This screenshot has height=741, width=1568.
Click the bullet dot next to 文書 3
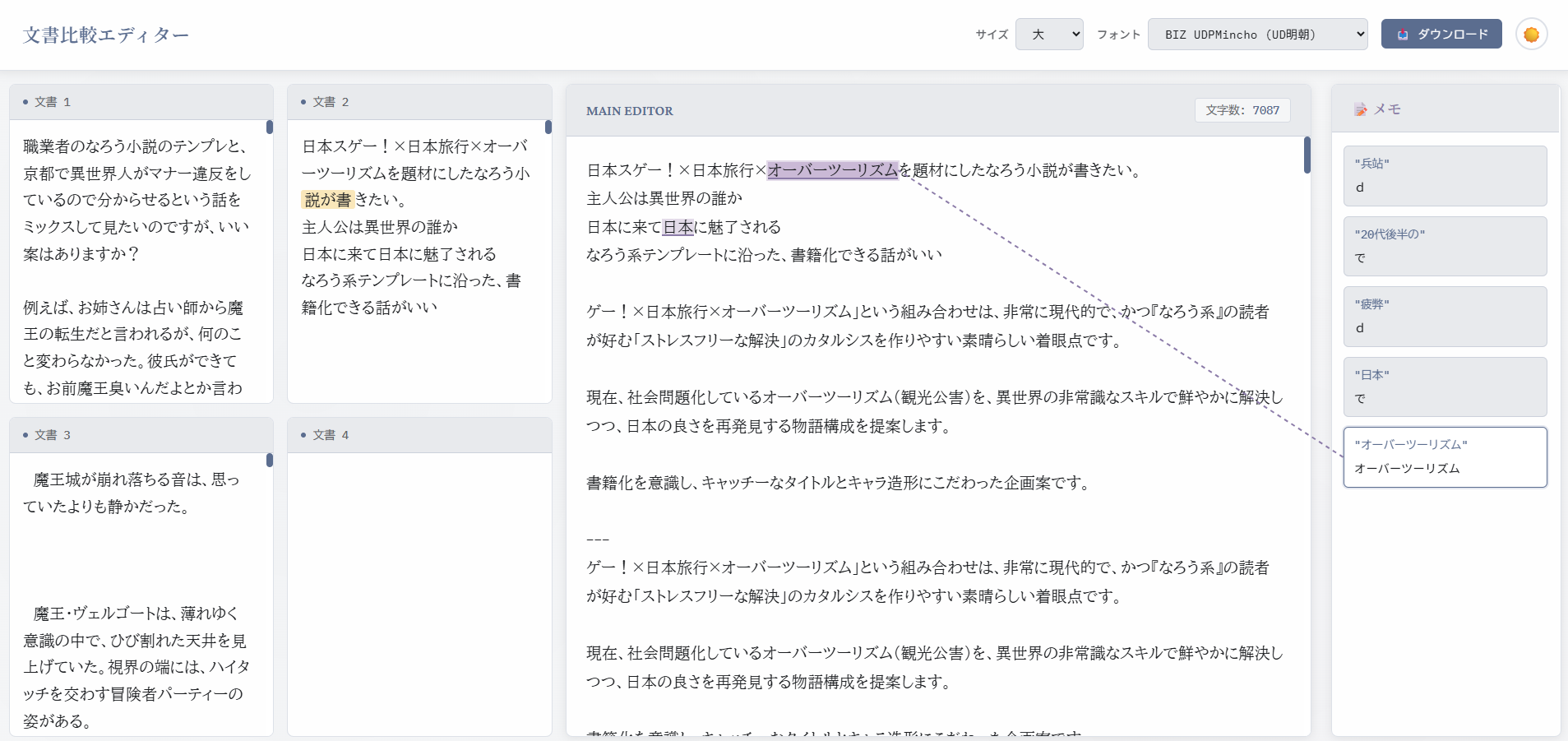click(25, 435)
